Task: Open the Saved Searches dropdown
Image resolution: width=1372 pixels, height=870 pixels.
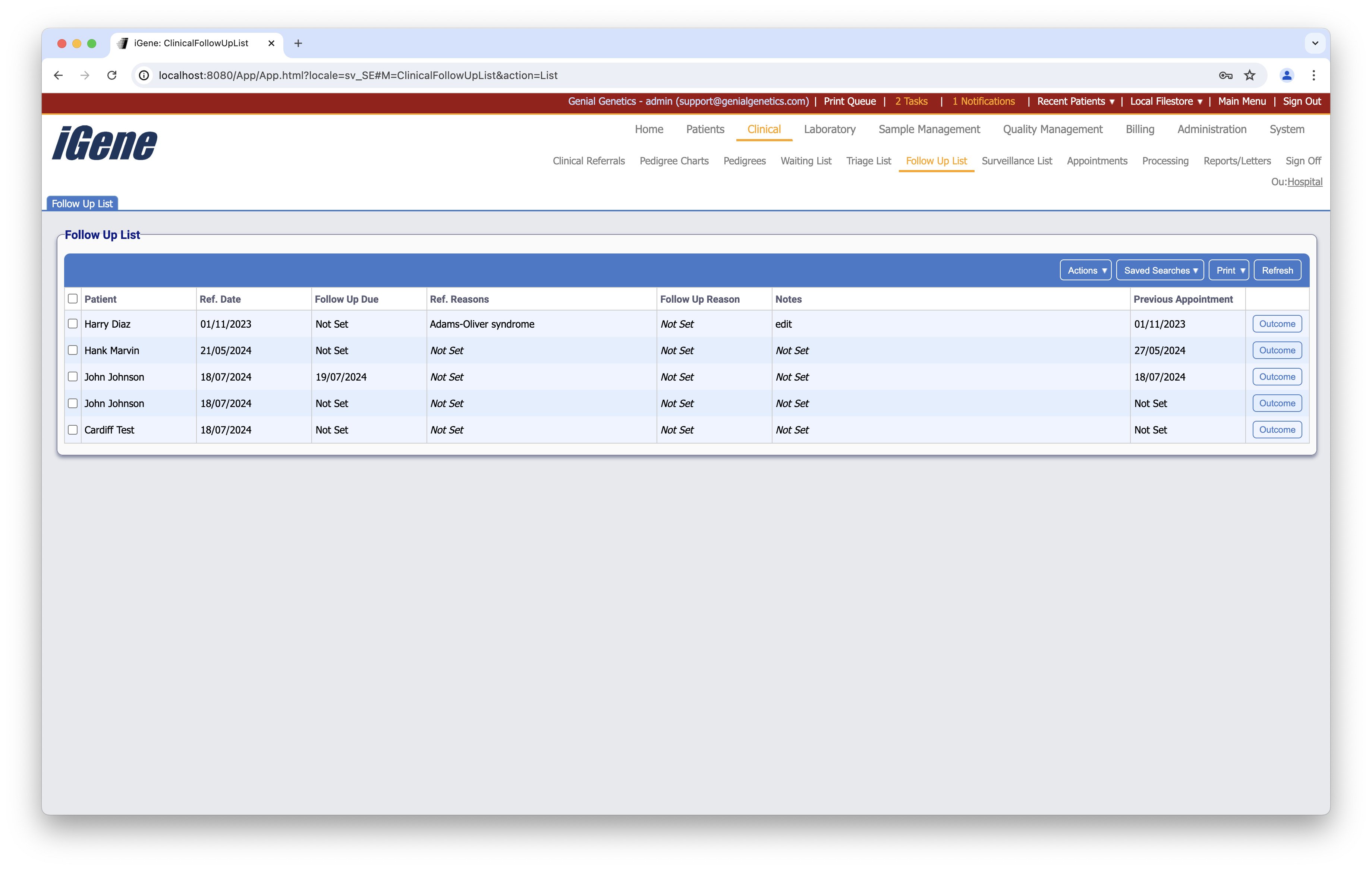Action: (1159, 270)
